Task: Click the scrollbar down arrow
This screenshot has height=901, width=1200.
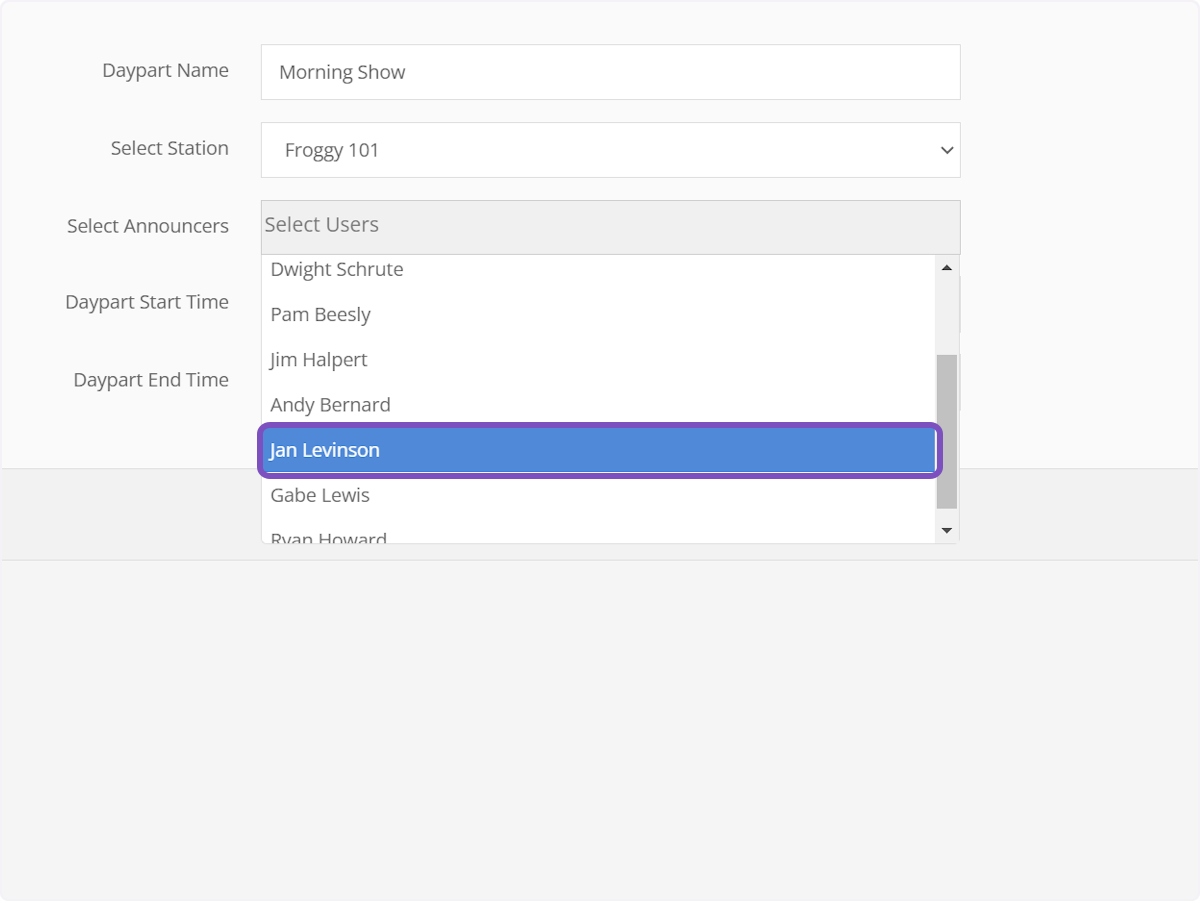Action: [946, 530]
